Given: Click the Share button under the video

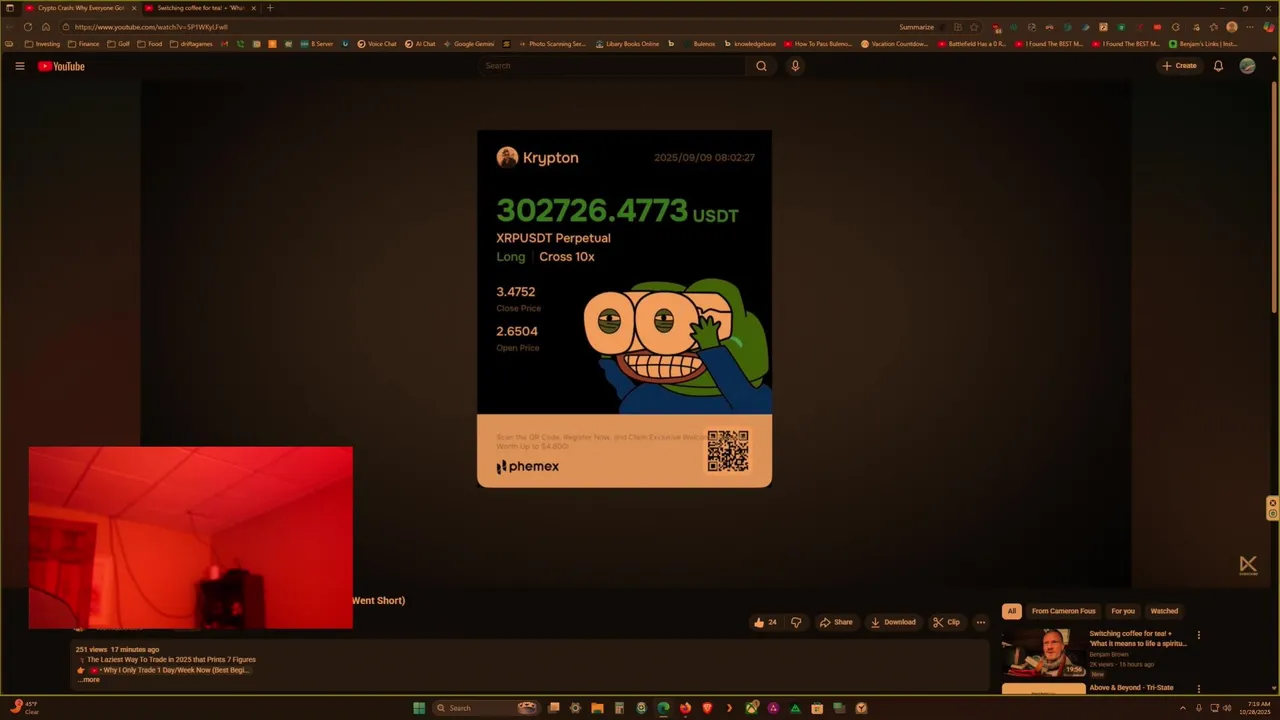Looking at the screenshot, I should [836, 622].
